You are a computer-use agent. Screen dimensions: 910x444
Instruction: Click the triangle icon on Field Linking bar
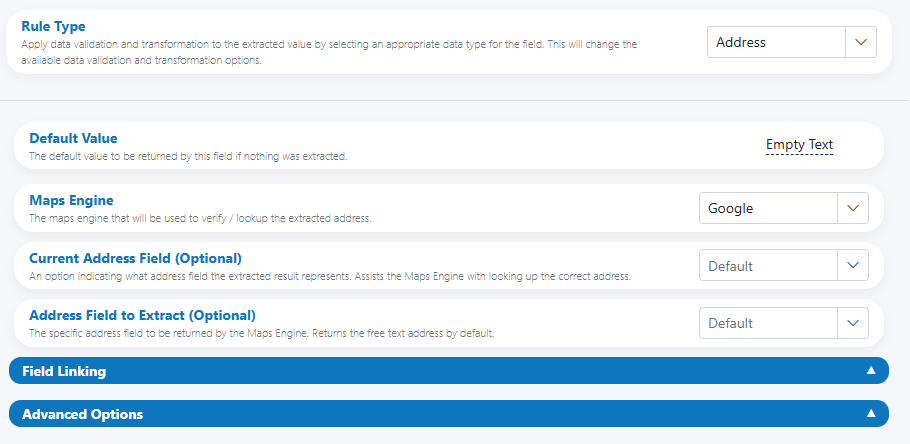tap(871, 370)
